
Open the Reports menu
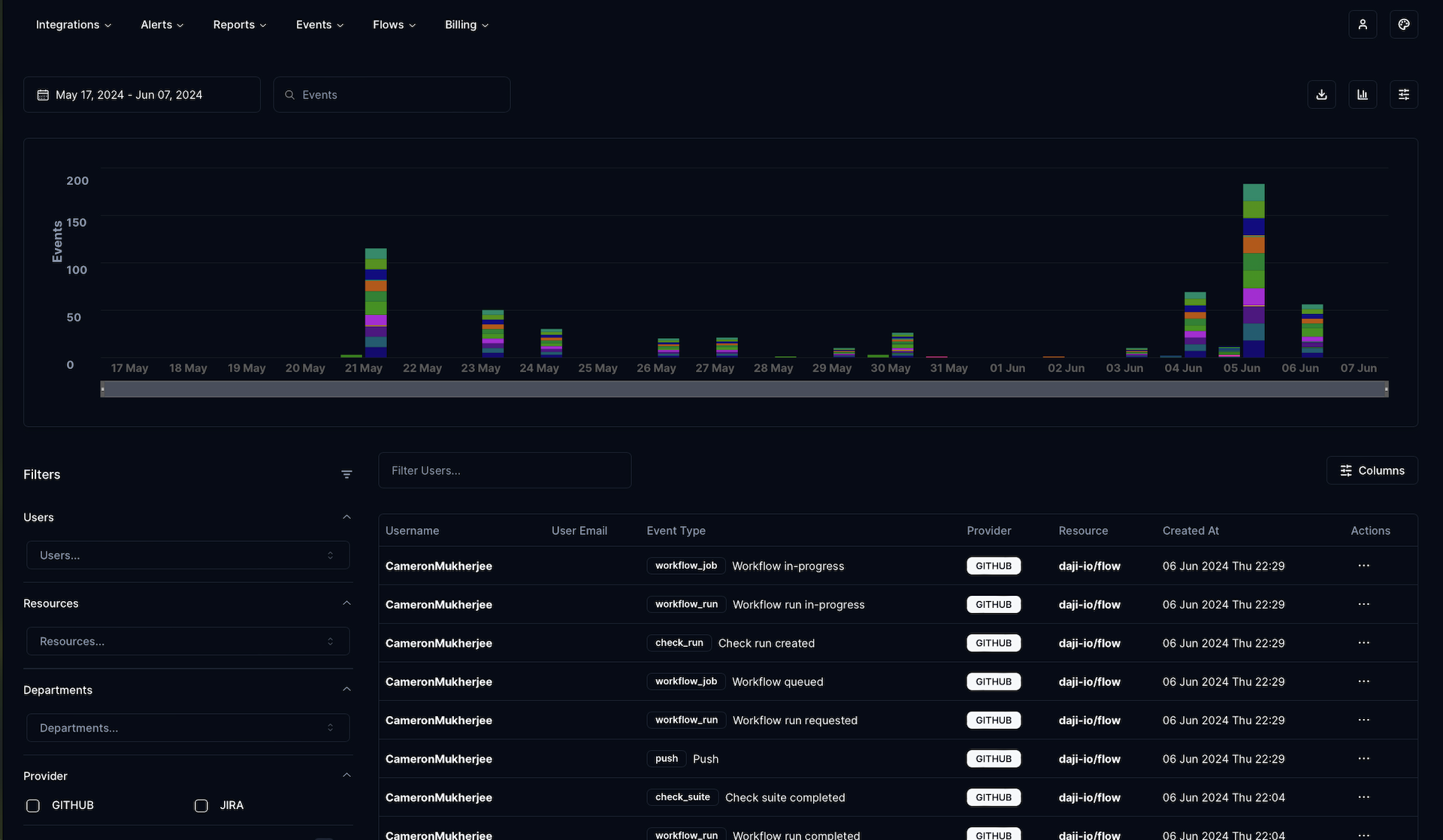pyautogui.click(x=240, y=25)
